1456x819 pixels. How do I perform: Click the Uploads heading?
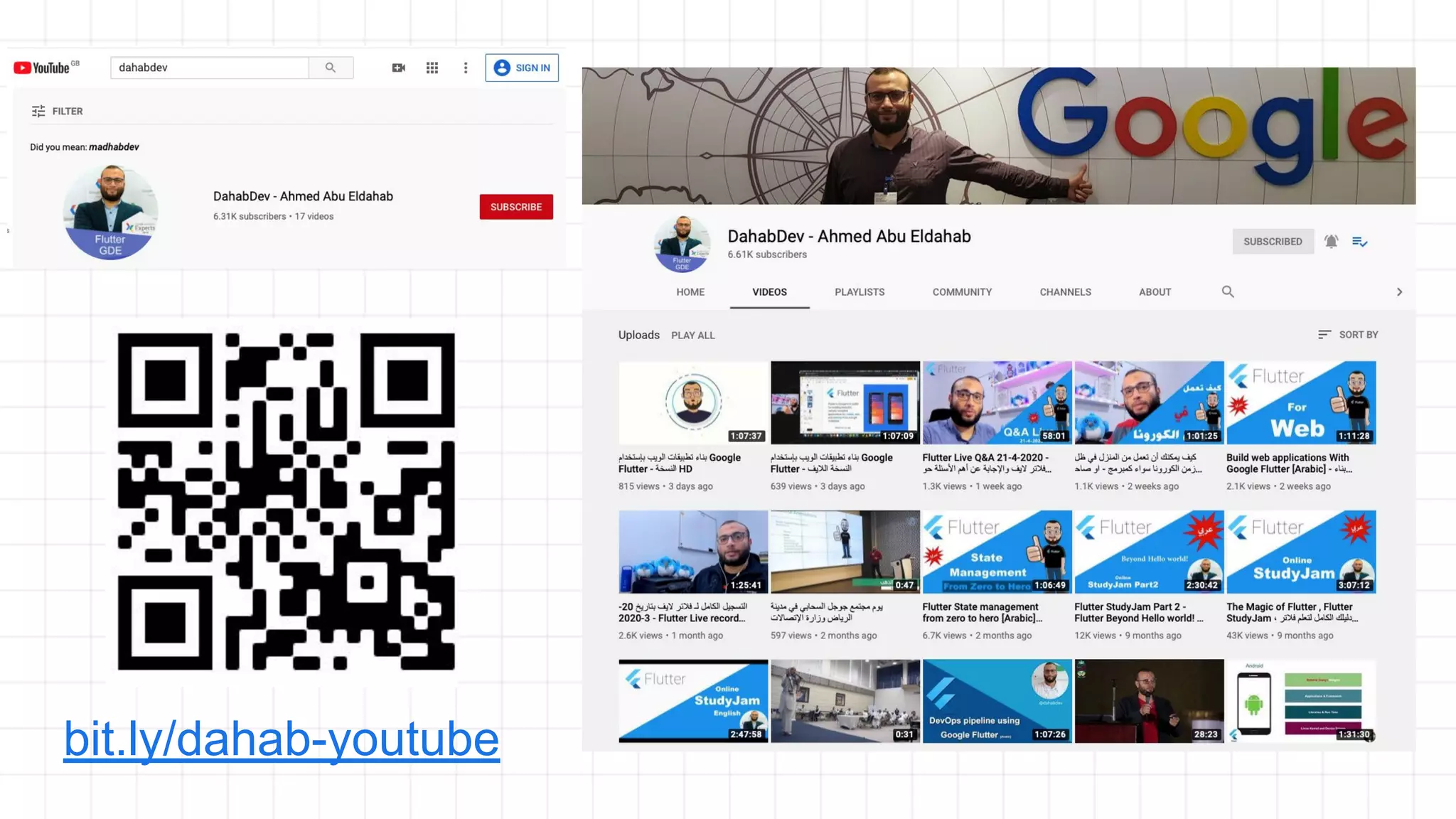(638, 335)
